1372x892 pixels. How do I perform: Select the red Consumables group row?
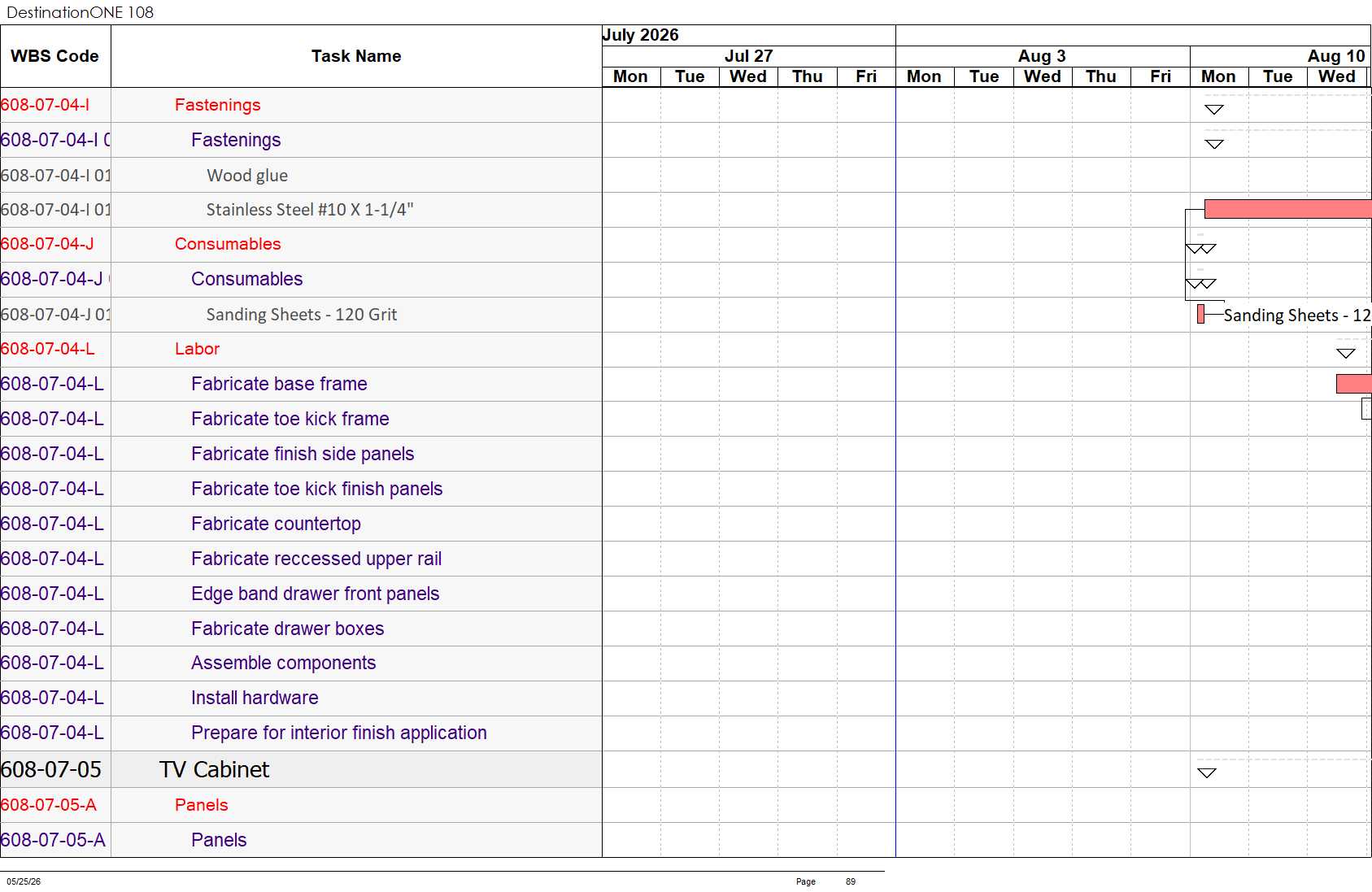coord(301,244)
